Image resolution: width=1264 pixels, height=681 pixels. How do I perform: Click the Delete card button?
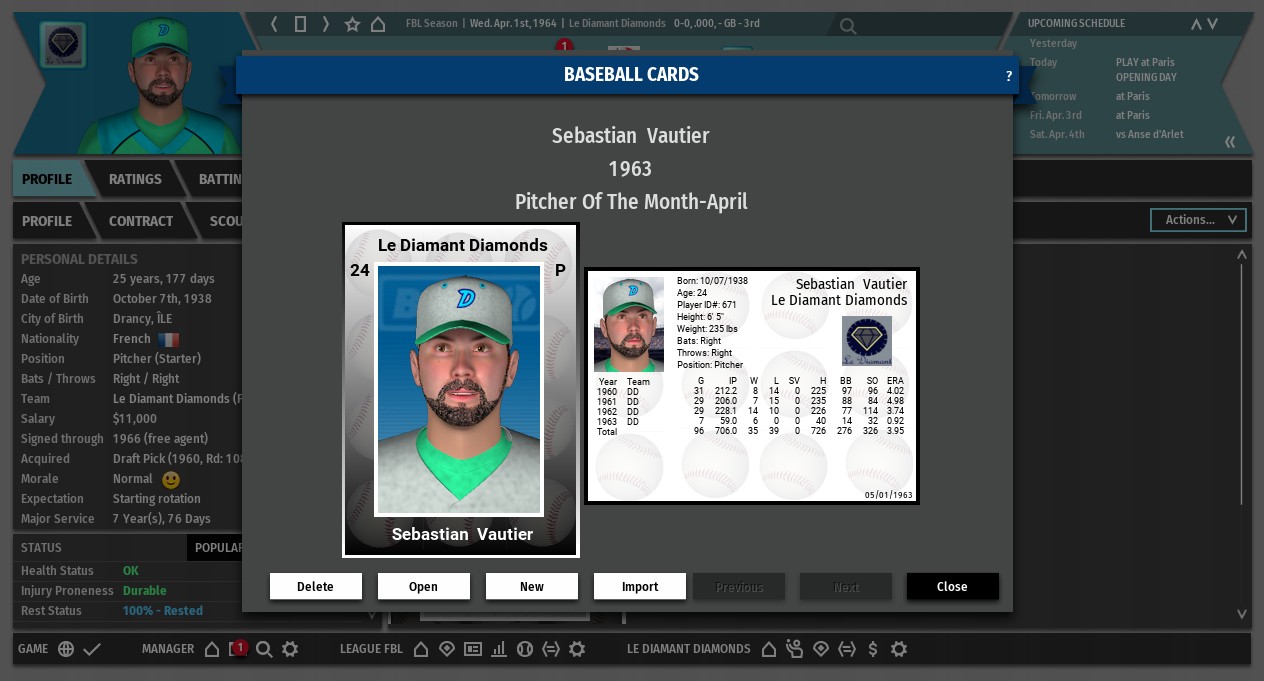coord(316,587)
